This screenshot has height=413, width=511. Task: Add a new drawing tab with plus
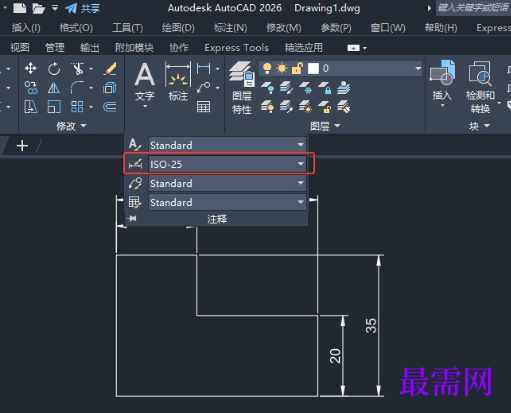click(22, 146)
